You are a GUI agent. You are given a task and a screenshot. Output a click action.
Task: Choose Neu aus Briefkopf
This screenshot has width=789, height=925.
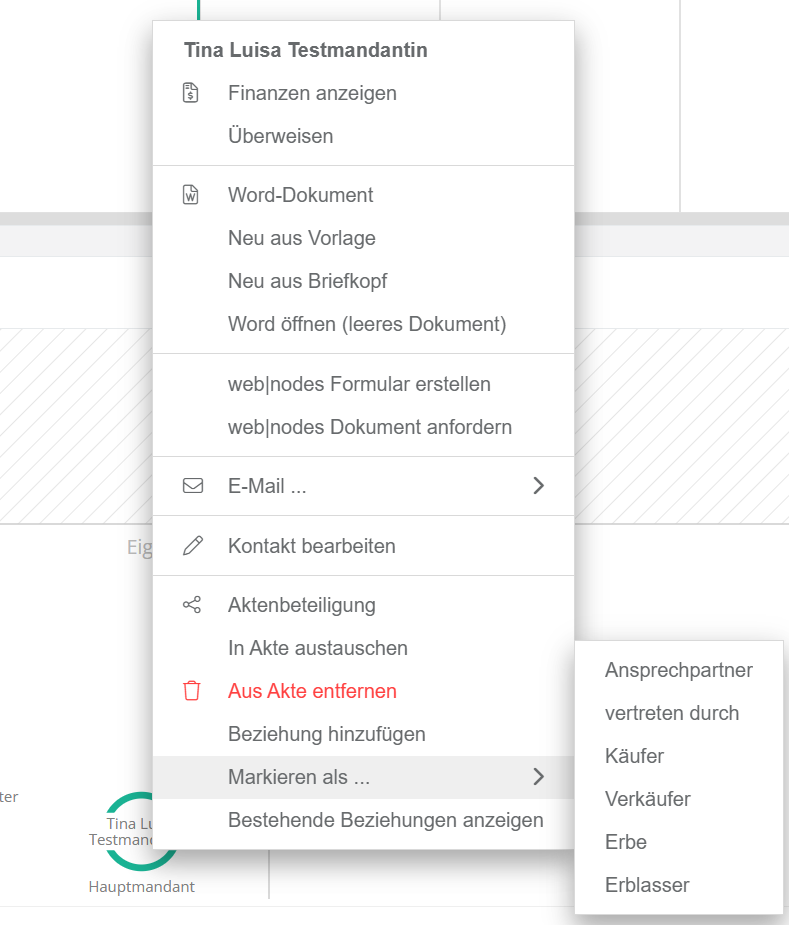point(307,281)
